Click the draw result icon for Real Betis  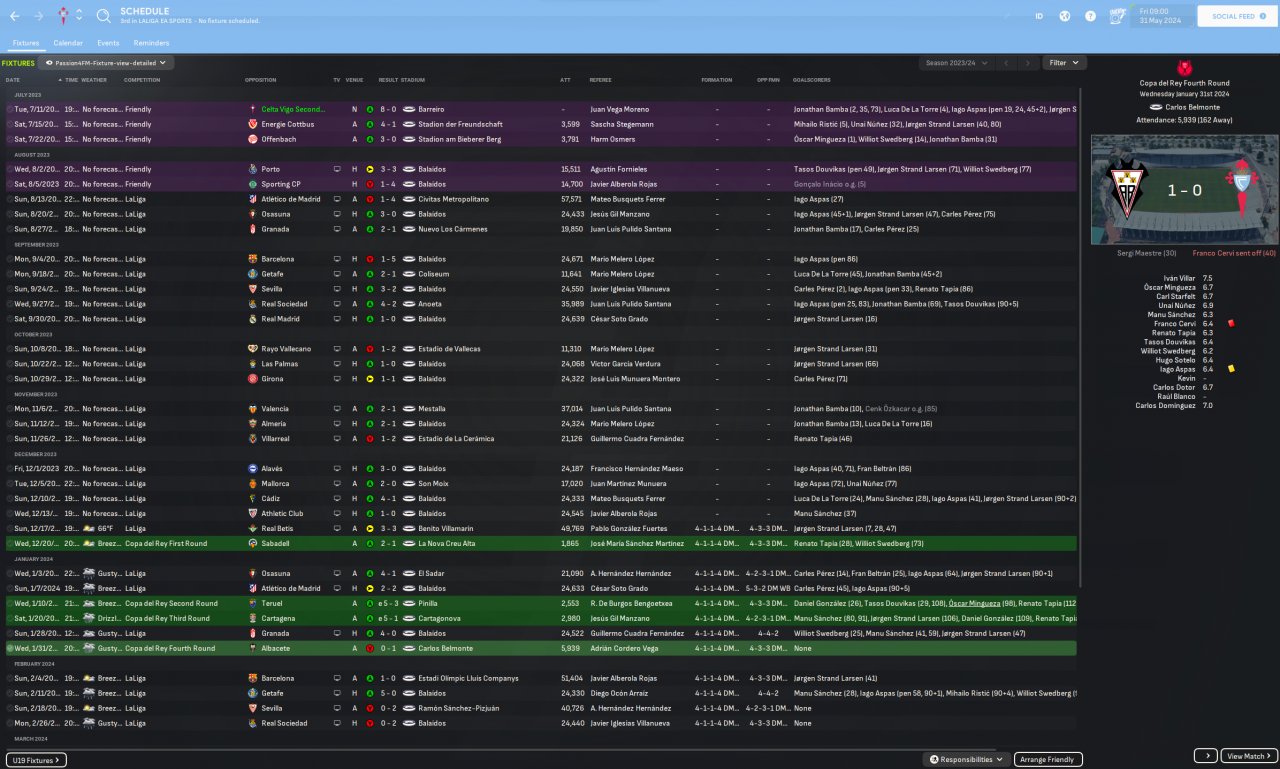pyautogui.click(x=370, y=529)
